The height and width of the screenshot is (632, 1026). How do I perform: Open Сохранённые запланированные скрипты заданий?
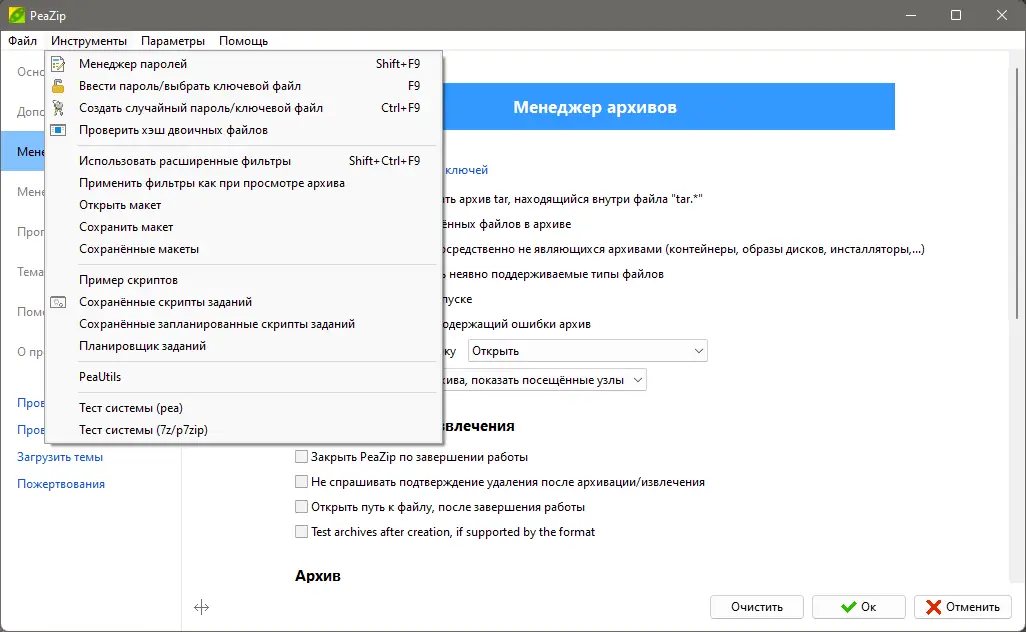(243, 324)
